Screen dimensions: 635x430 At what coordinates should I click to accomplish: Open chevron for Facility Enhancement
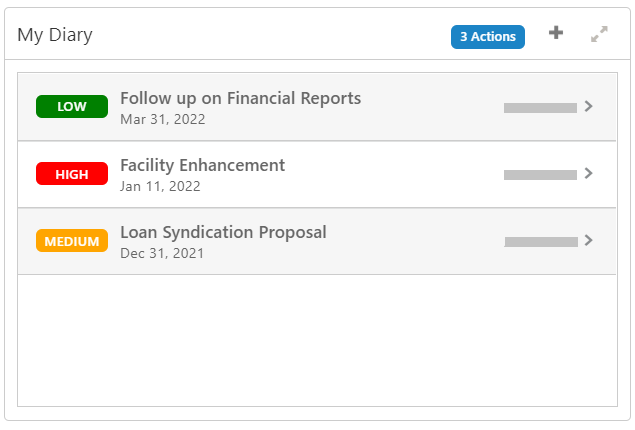(x=589, y=173)
